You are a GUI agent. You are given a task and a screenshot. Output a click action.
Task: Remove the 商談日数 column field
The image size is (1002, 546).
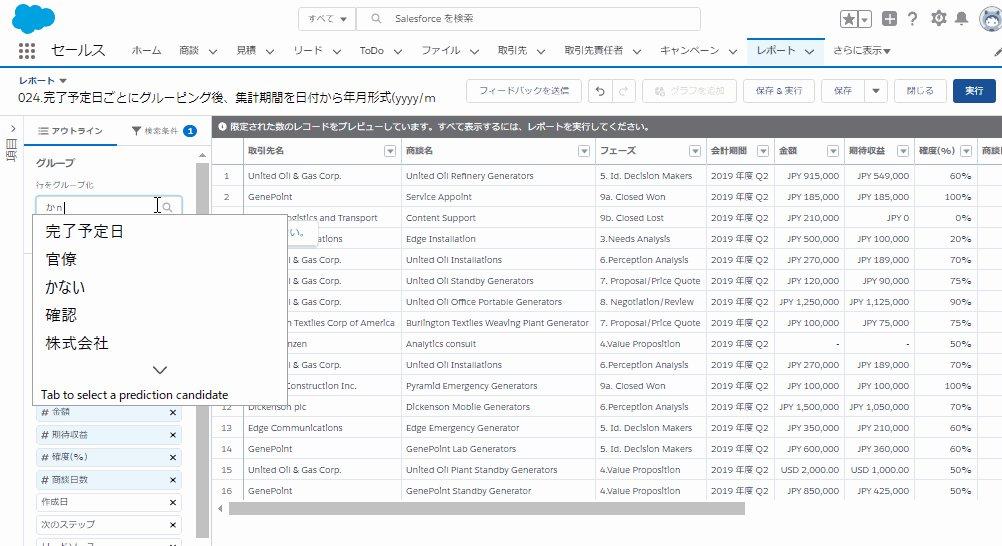pyautogui.click(x=173, y=480)
